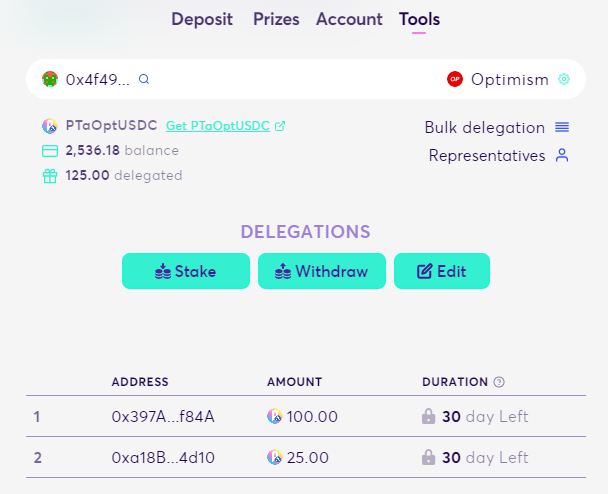Click the search magnifier icon beside 0x4f49
Viewport: 608px width, 494px height.
(x=144, y=79)
